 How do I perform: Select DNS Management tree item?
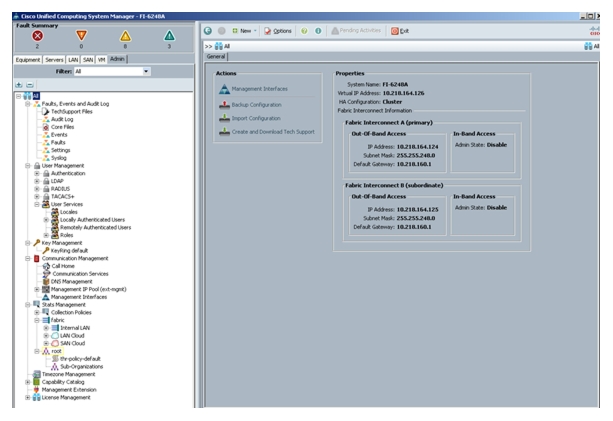tap(72, 281)
